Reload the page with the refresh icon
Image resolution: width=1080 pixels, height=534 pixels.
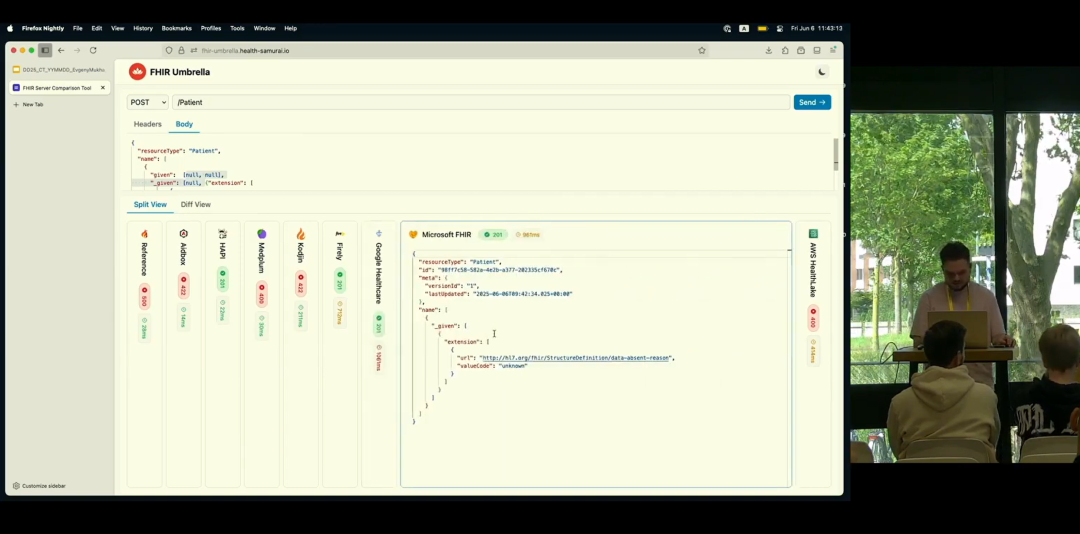[93, 50]
